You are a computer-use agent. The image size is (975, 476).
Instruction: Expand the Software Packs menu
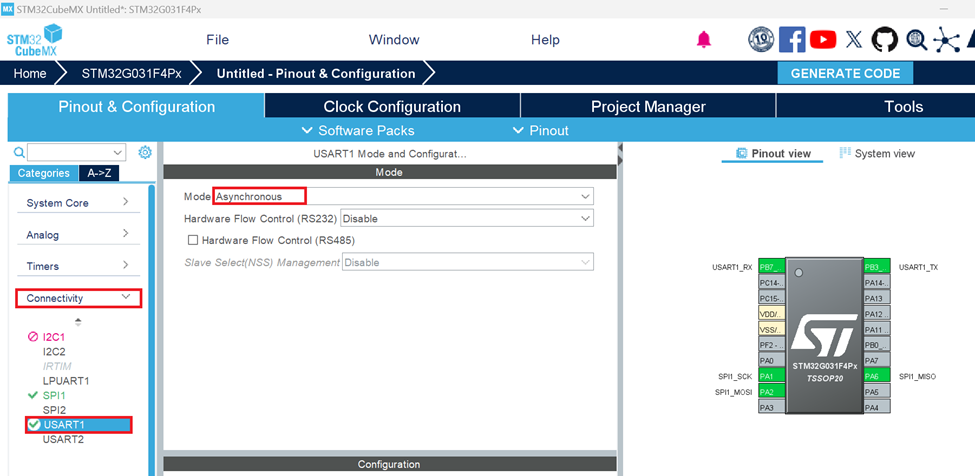(x=358, y=130)
